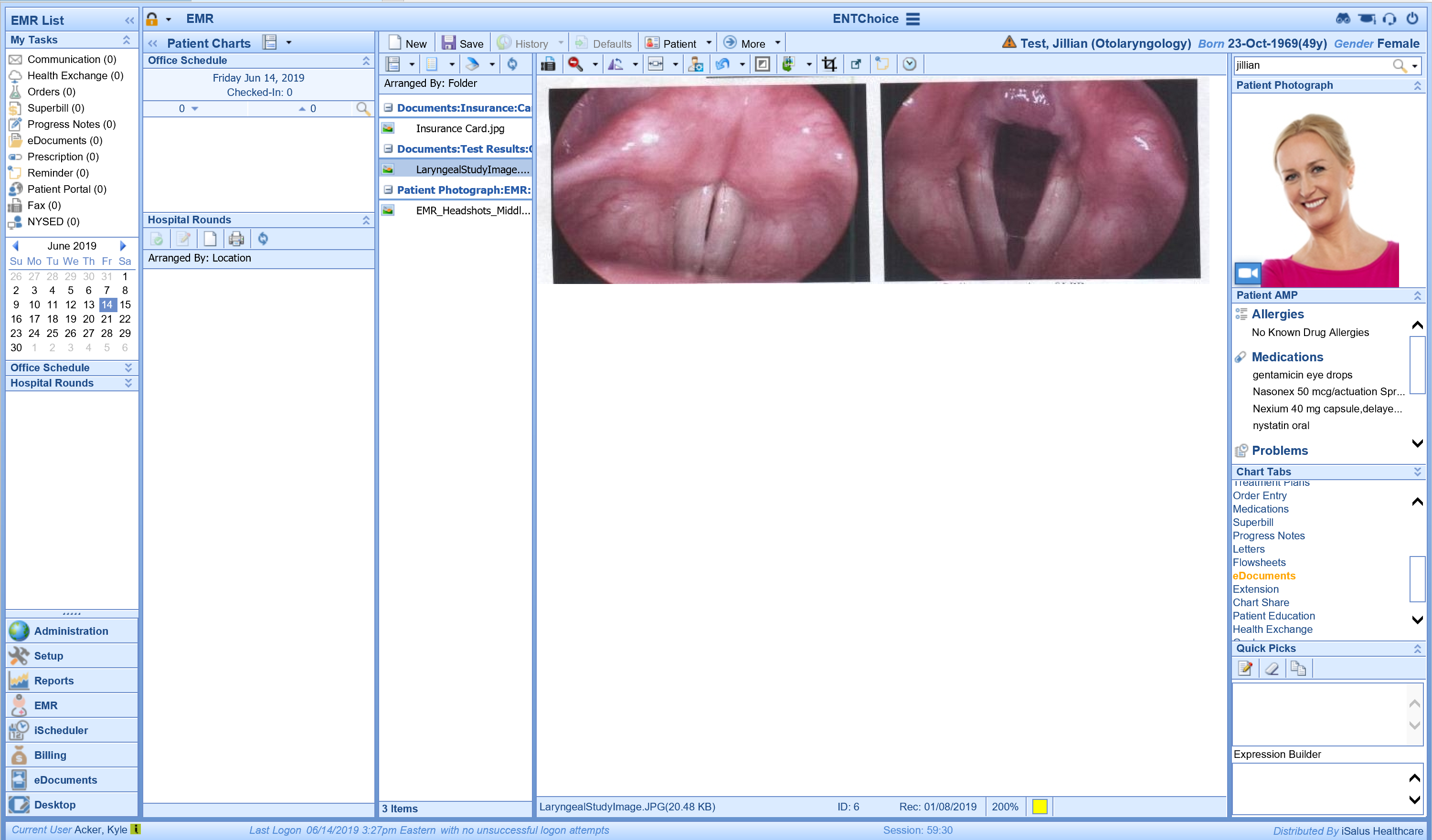Collapse the My Tasks panel
The height and width of the screenshot is (840, 1432).
(x=127, y=40)
